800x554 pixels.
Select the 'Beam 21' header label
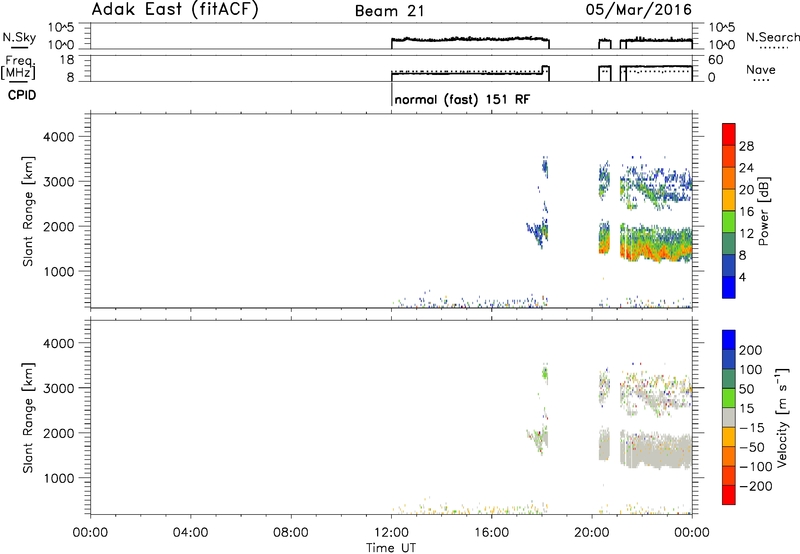pyautogui.click(x=390, y=11)
